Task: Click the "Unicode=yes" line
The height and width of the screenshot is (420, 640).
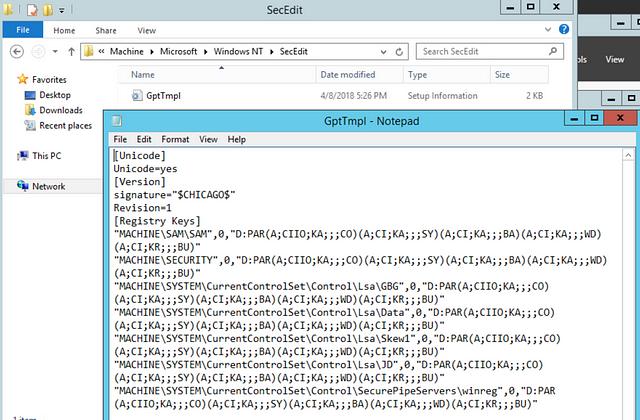Action: [145, 169]
